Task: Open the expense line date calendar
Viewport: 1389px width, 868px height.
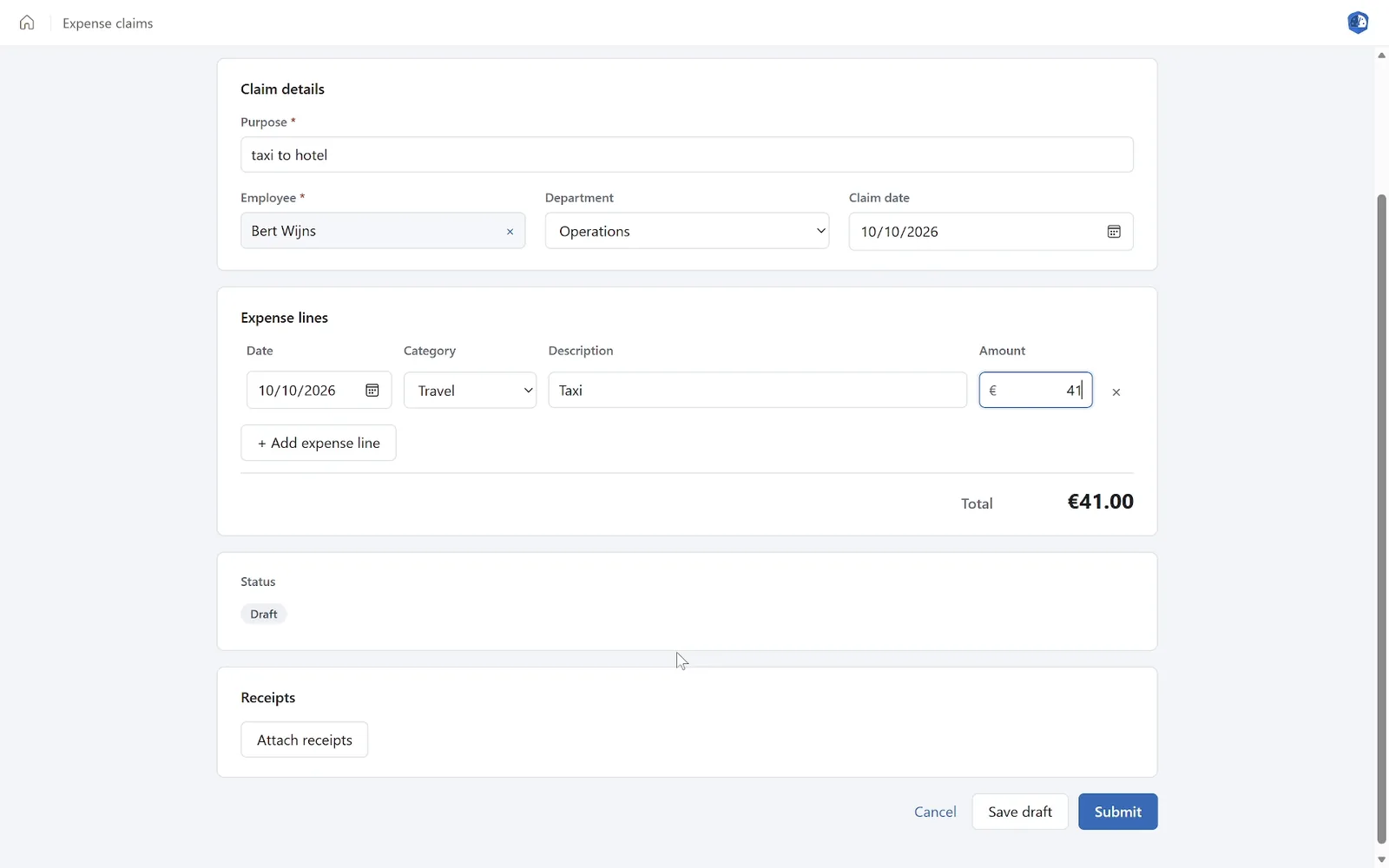Action: click(x=372, y=391)
